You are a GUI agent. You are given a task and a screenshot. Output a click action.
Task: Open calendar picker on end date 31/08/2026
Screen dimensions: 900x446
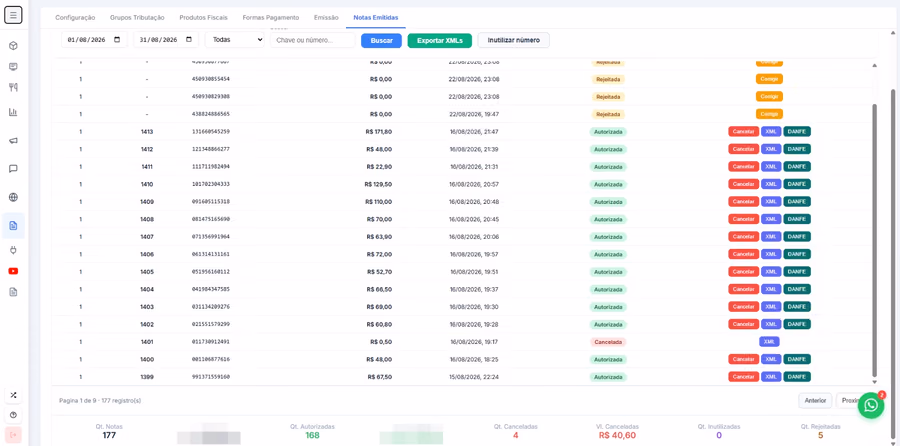click(x=189, y=40)
